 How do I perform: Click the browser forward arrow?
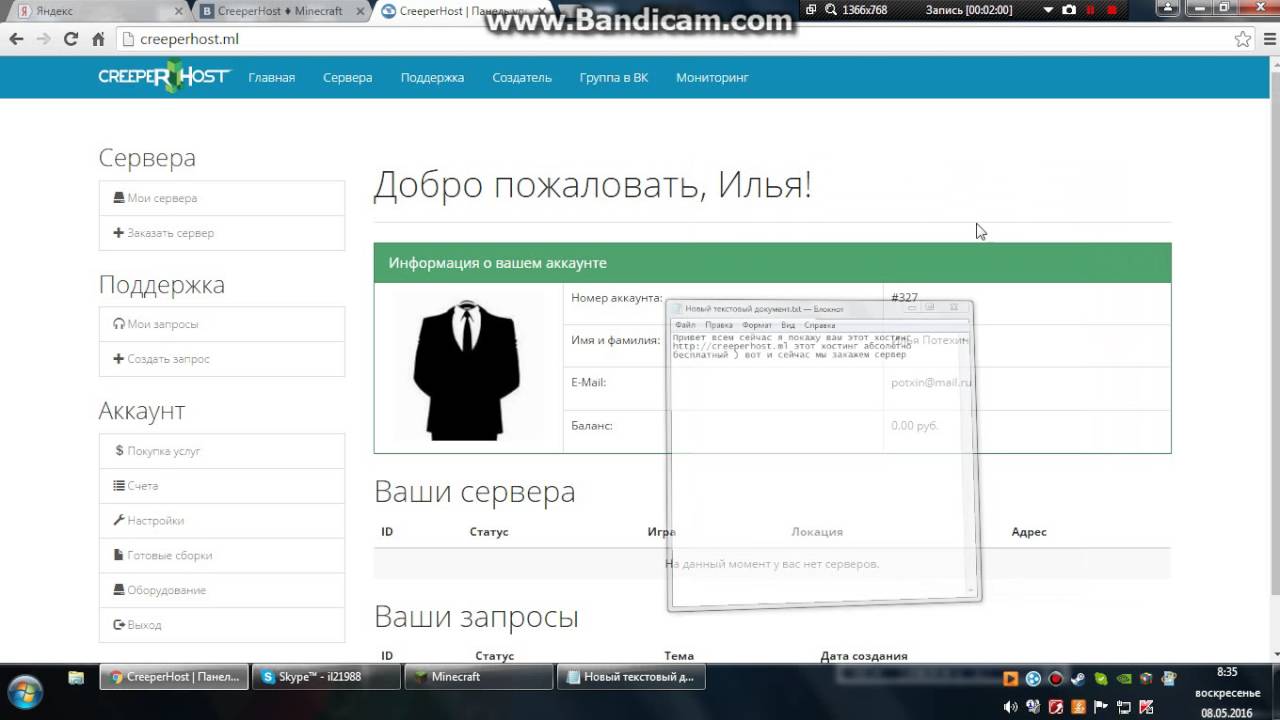[43, 39]
